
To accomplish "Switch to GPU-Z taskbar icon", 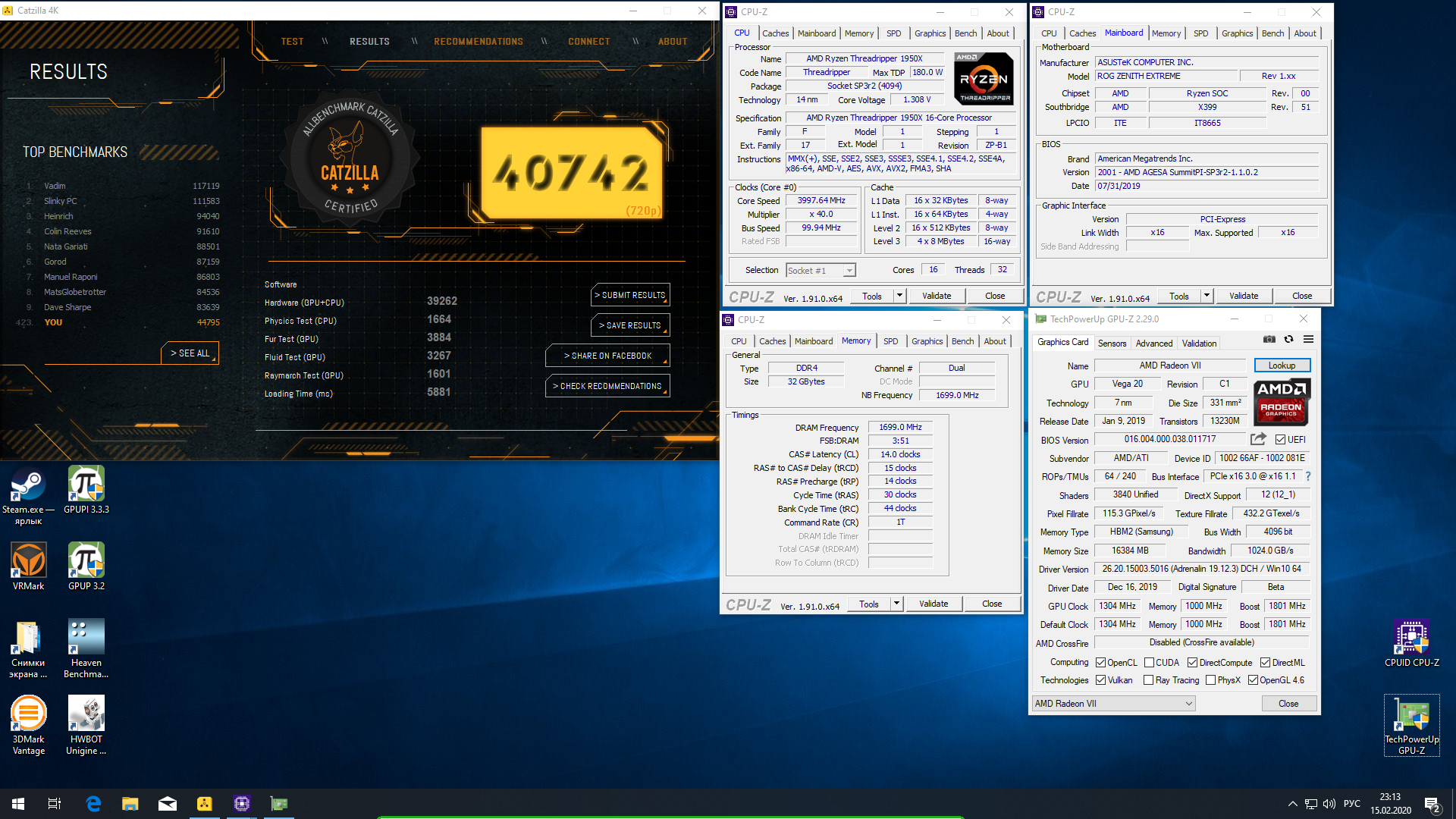I will [279, 804].
